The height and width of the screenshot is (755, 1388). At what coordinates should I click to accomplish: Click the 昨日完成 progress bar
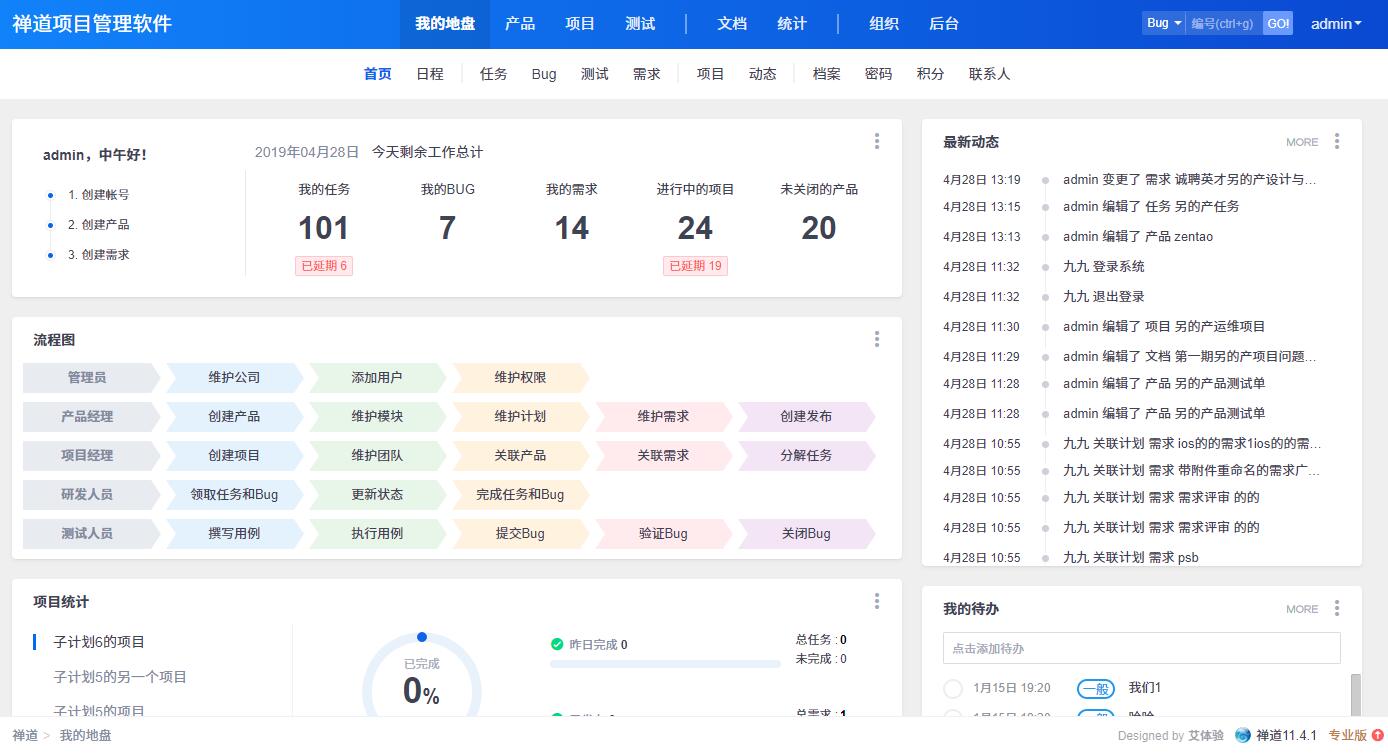point(665,664)
